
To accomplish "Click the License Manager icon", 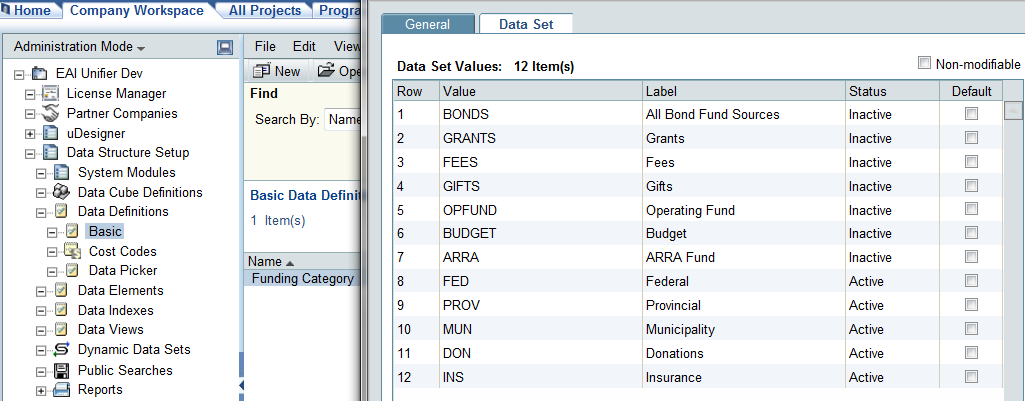I will (x=50, y=94).
